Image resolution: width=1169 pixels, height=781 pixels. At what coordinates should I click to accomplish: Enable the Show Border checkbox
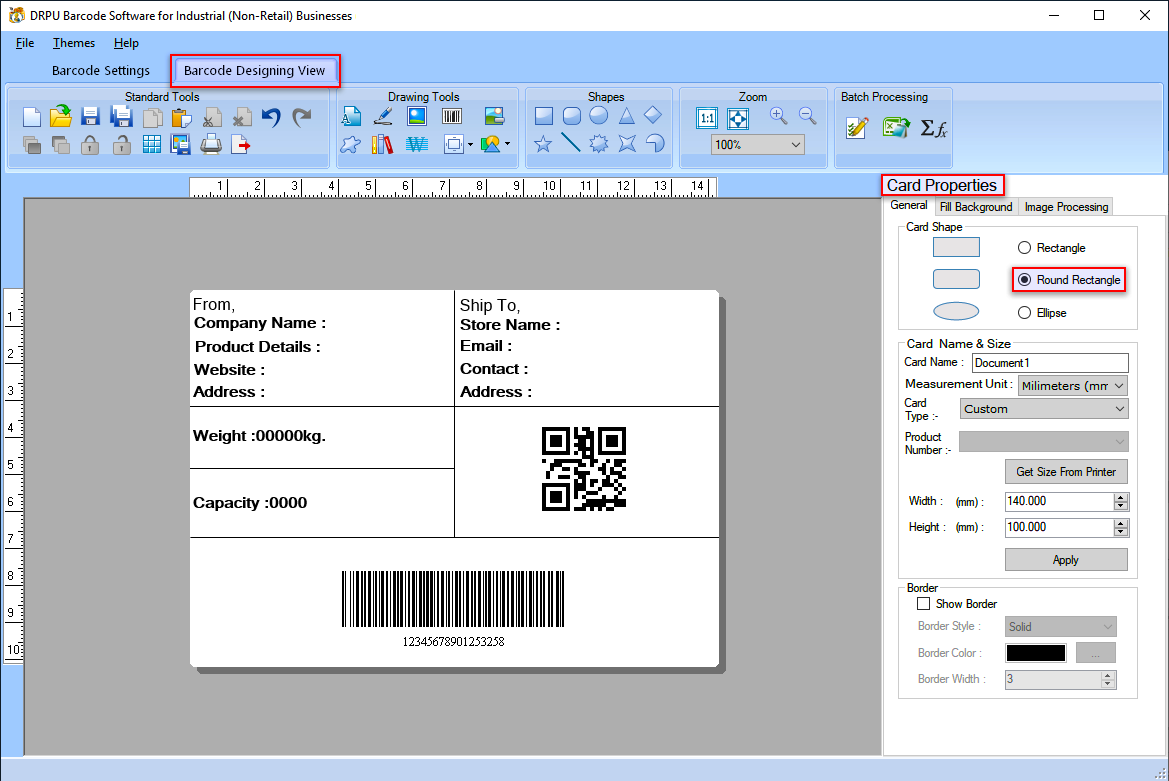click(x=923, y=604)
